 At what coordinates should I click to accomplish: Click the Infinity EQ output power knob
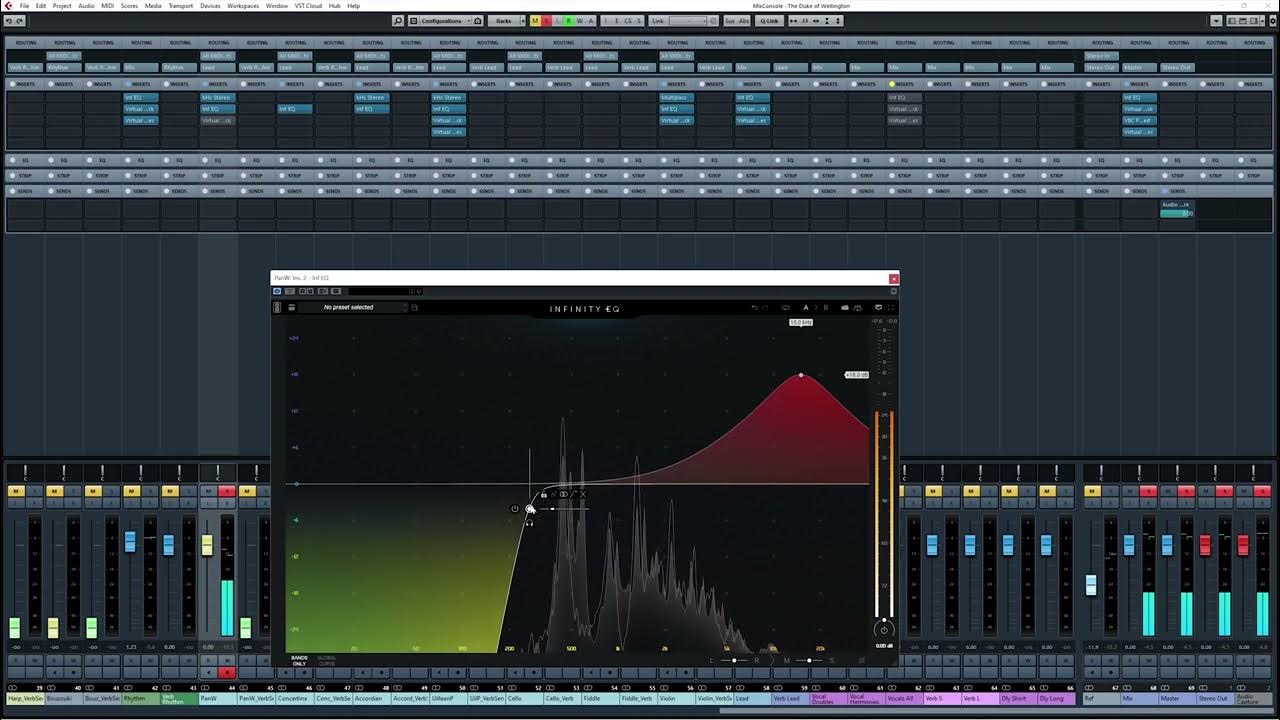tap(883, 629)
